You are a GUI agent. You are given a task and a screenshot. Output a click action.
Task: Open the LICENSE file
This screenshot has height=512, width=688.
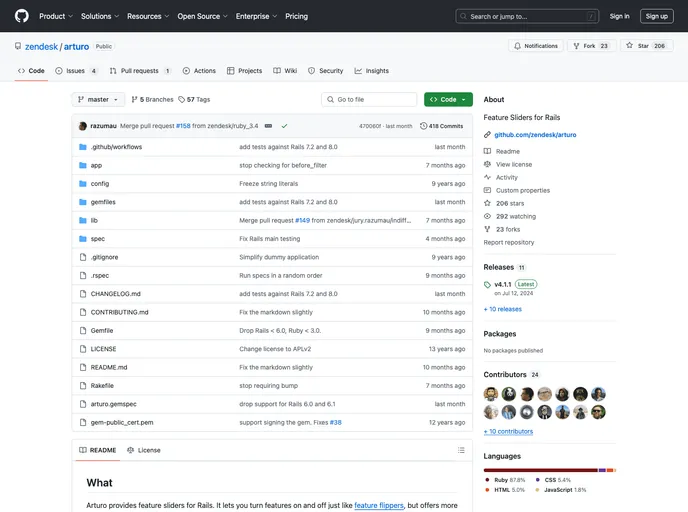click(x=104, y=349)
